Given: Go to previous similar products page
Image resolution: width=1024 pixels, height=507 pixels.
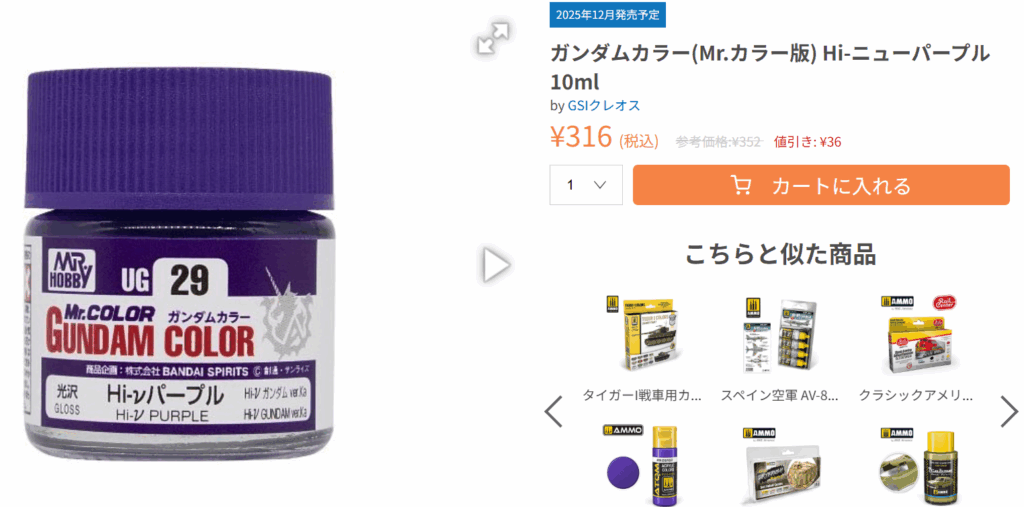Looking at the screenshot, I should [553, 412].
